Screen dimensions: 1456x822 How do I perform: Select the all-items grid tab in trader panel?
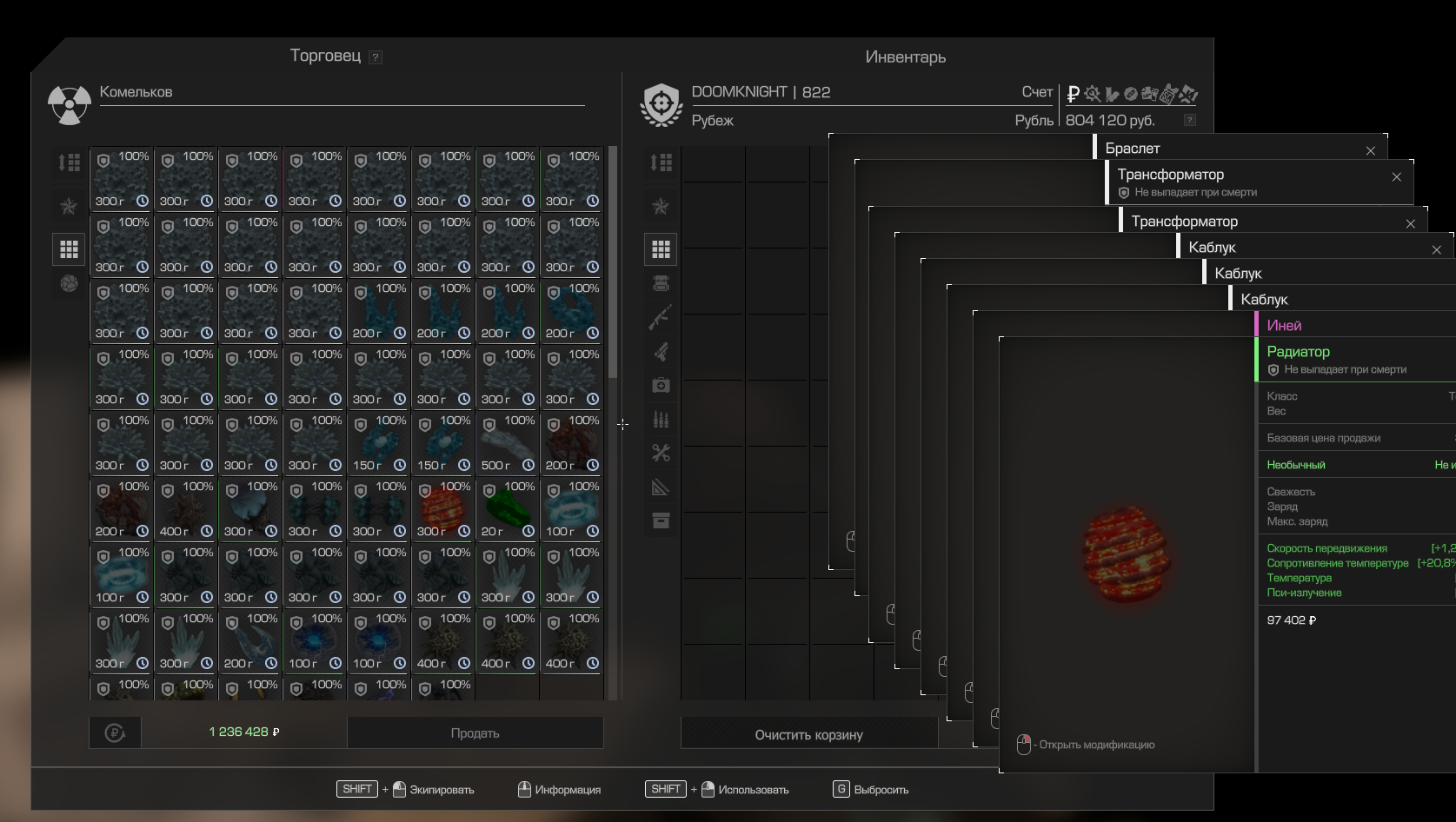(x=69, y=249)
